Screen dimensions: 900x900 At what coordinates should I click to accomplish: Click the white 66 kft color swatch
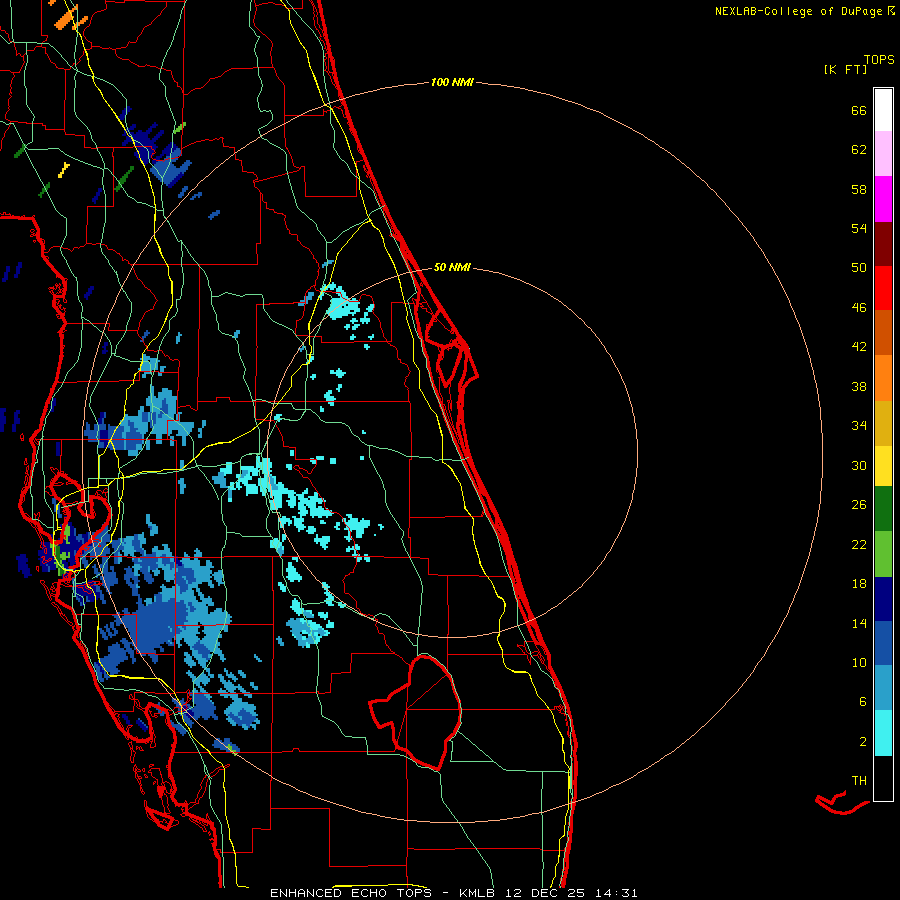(883, 110)
